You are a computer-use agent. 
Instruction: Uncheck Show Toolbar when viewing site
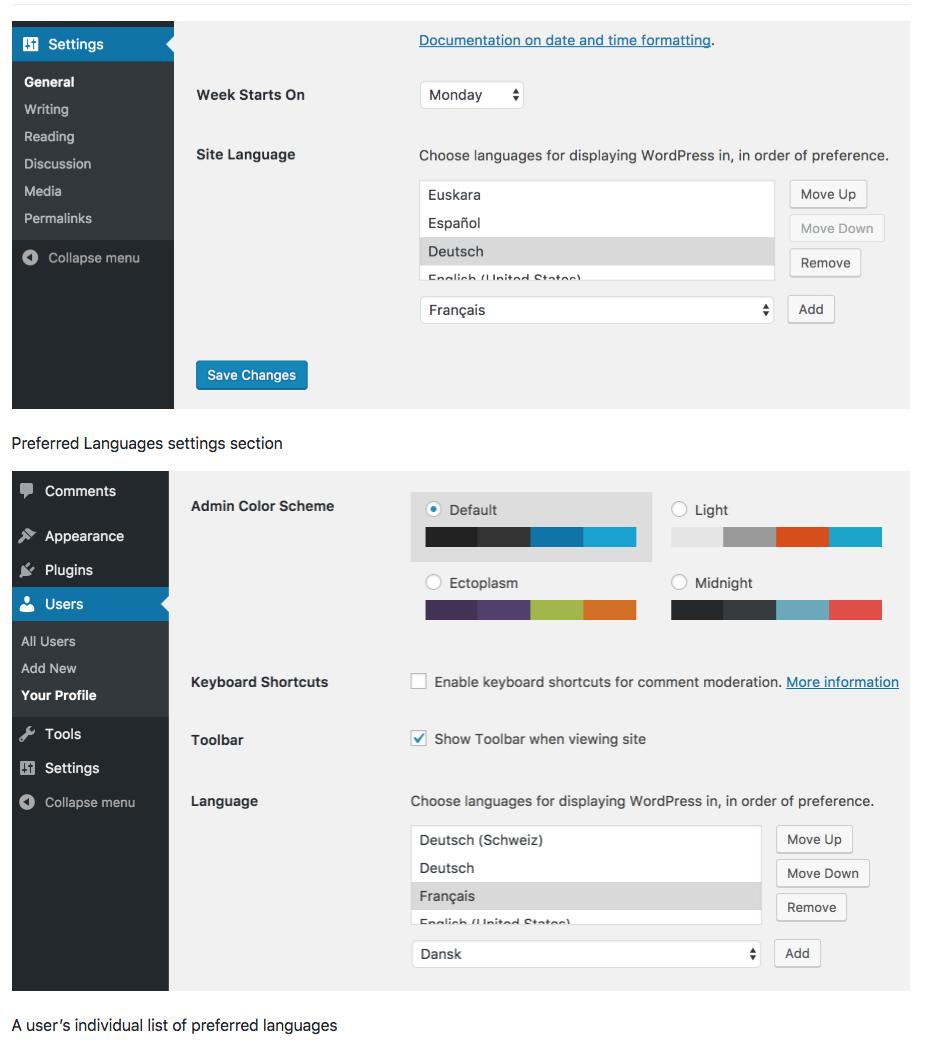point(419,739)
